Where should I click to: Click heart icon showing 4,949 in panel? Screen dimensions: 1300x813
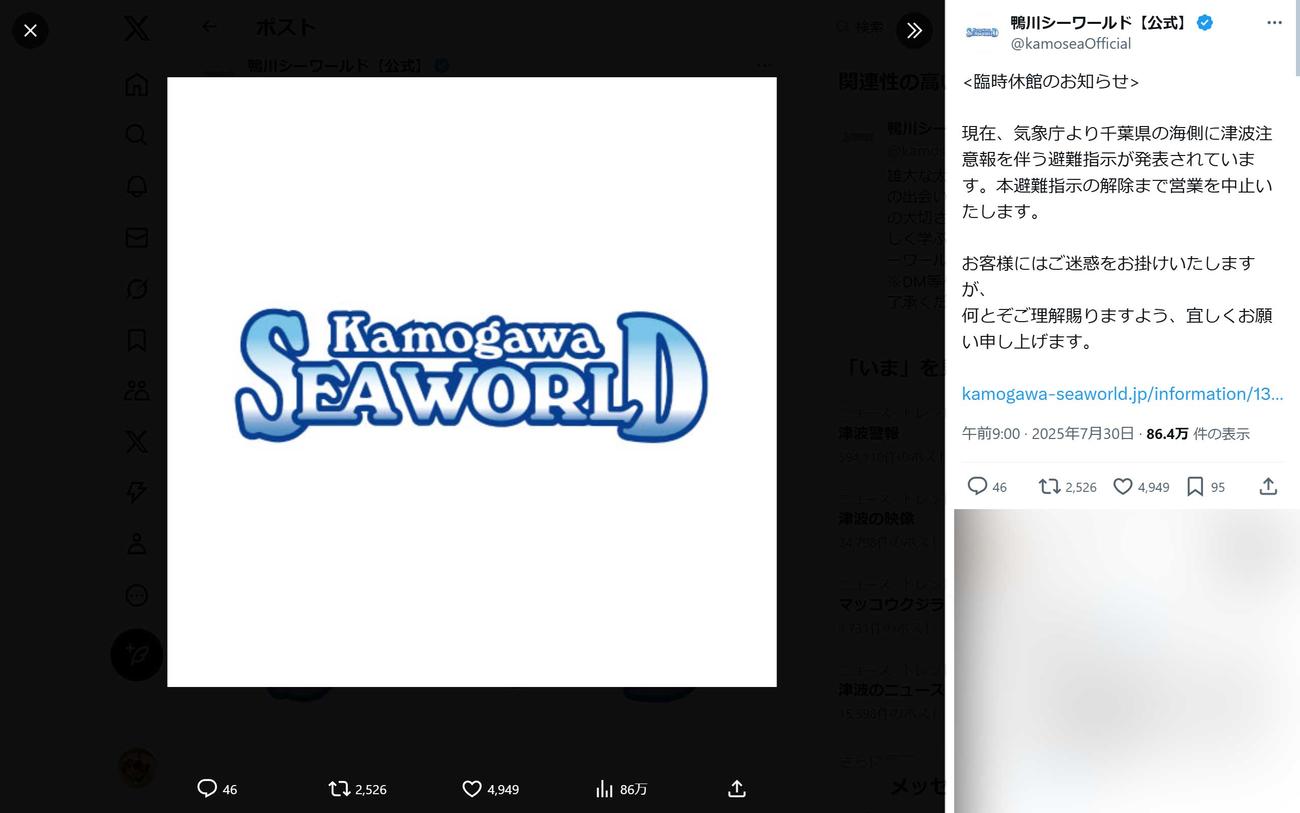point(1123,487)
